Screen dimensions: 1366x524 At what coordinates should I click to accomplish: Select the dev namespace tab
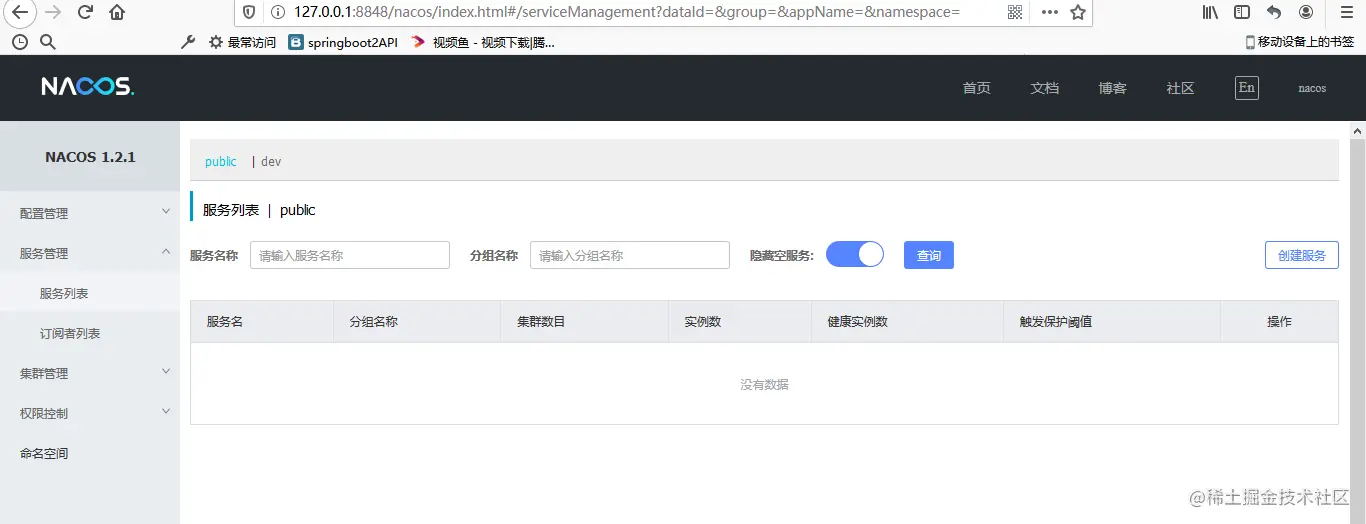coord(271,161)
